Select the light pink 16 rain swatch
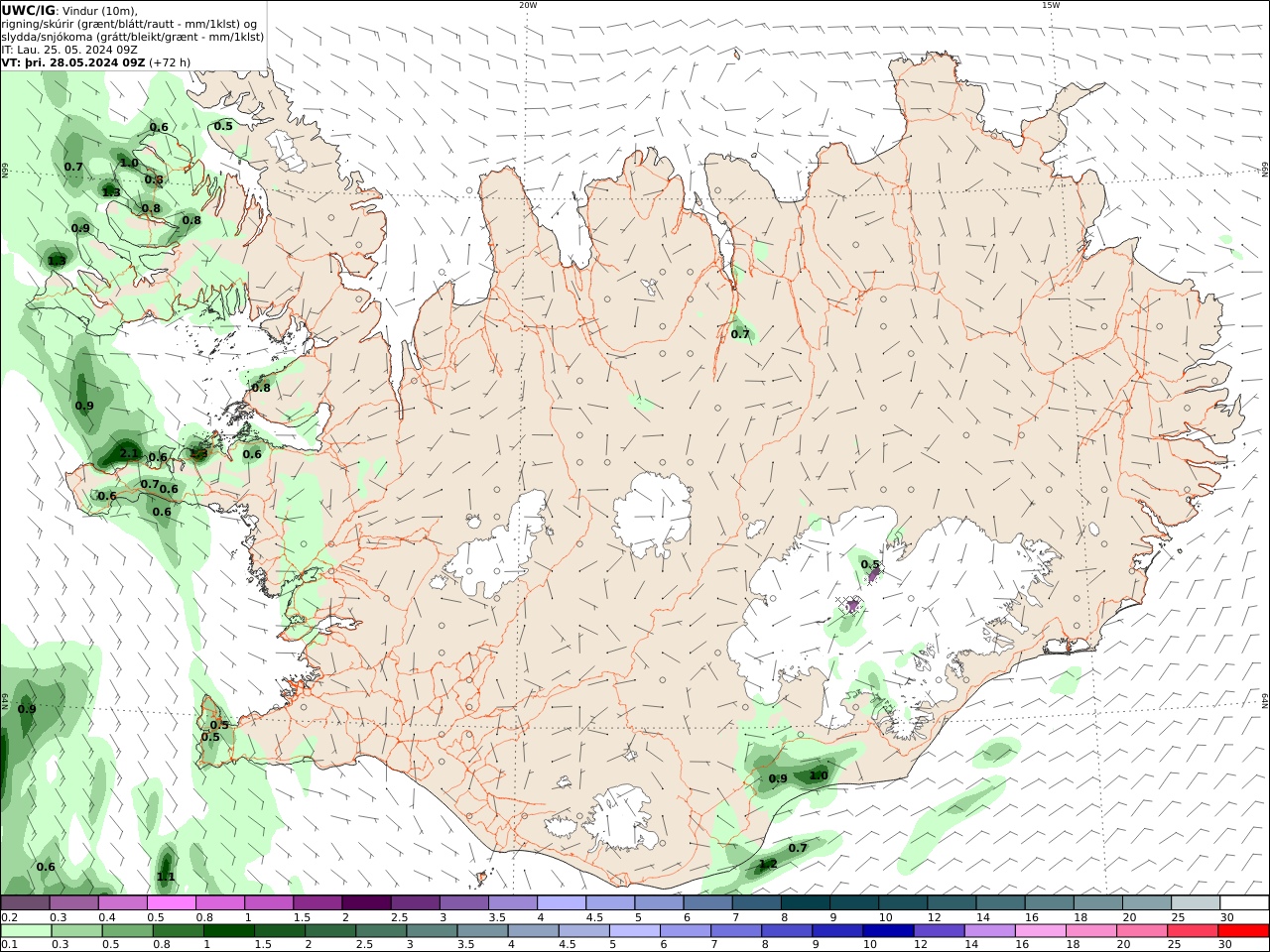1270x952 pixels. coord(1040,931)
